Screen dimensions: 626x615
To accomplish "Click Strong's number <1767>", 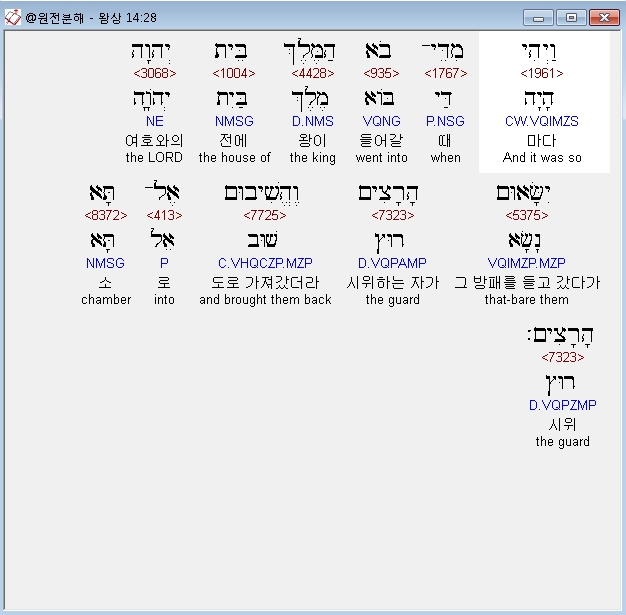I will (x=446, y=73).
